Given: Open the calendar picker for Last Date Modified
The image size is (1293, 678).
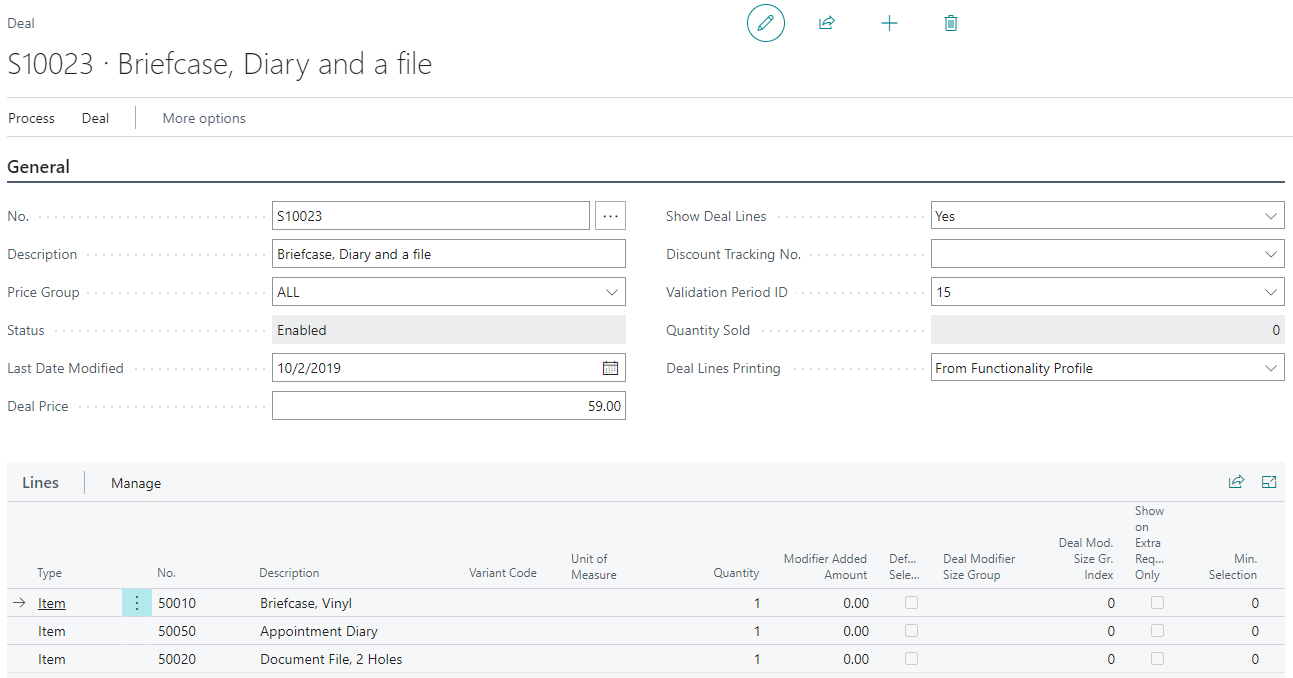Looking at the screenshot, I should tap(610, 368).
